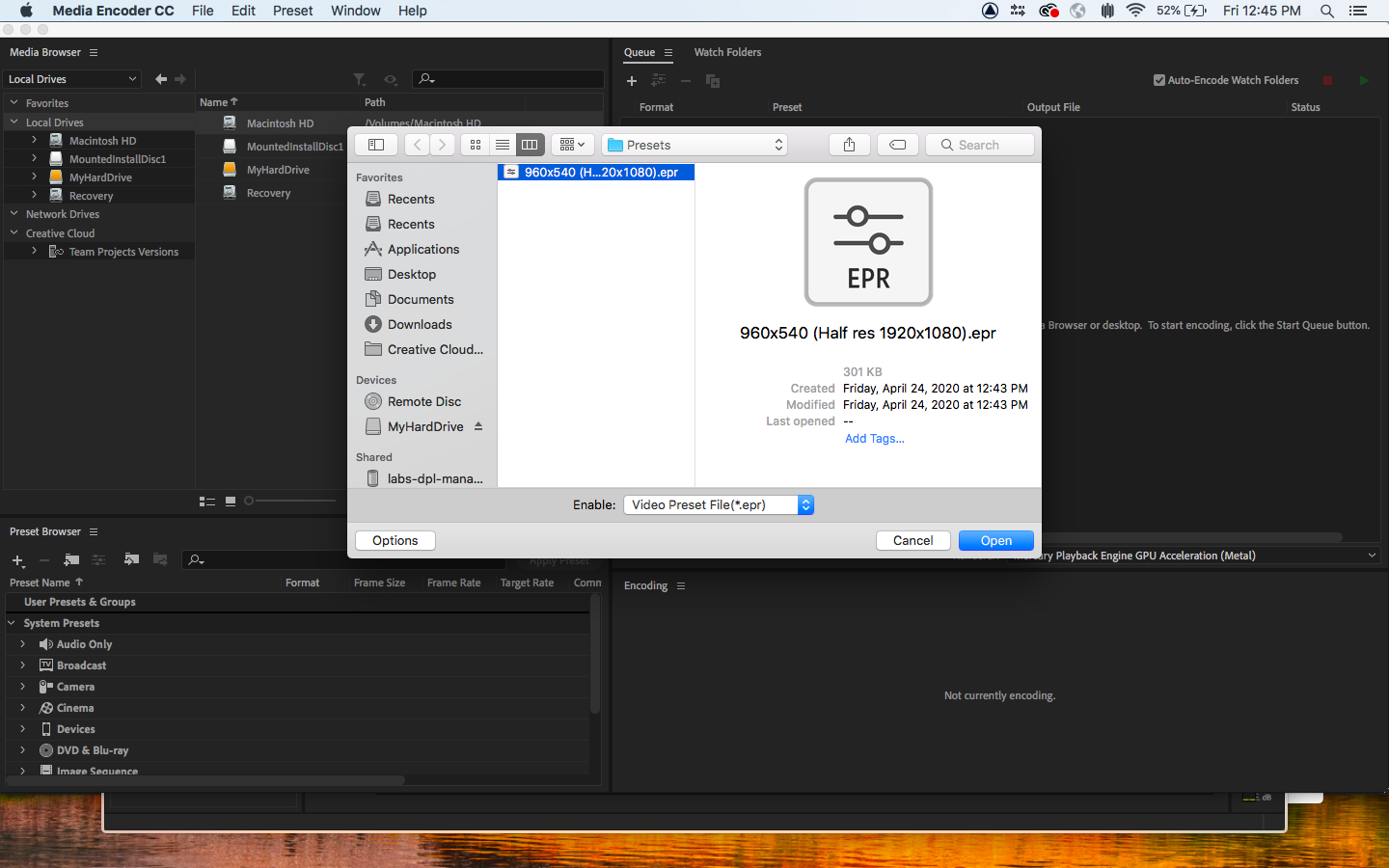The height and width of the screenshot is (868, 1389).
Task: Click Import Presets icon in Preset Browser
Action: coord(132,559)
